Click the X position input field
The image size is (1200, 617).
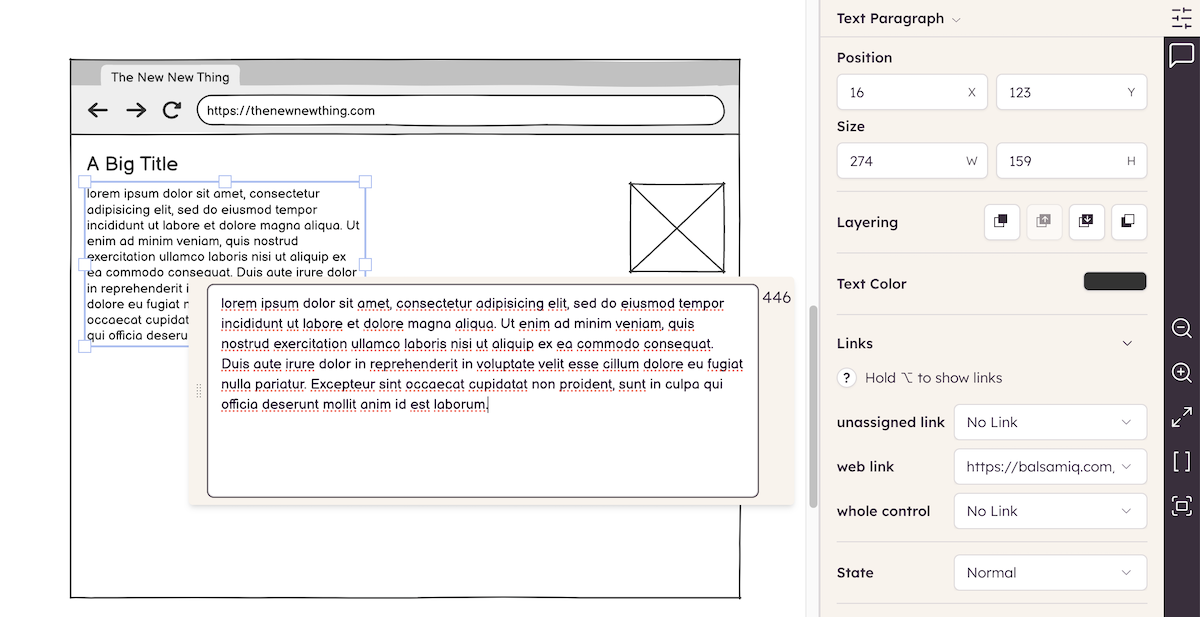tap(912, 91)
